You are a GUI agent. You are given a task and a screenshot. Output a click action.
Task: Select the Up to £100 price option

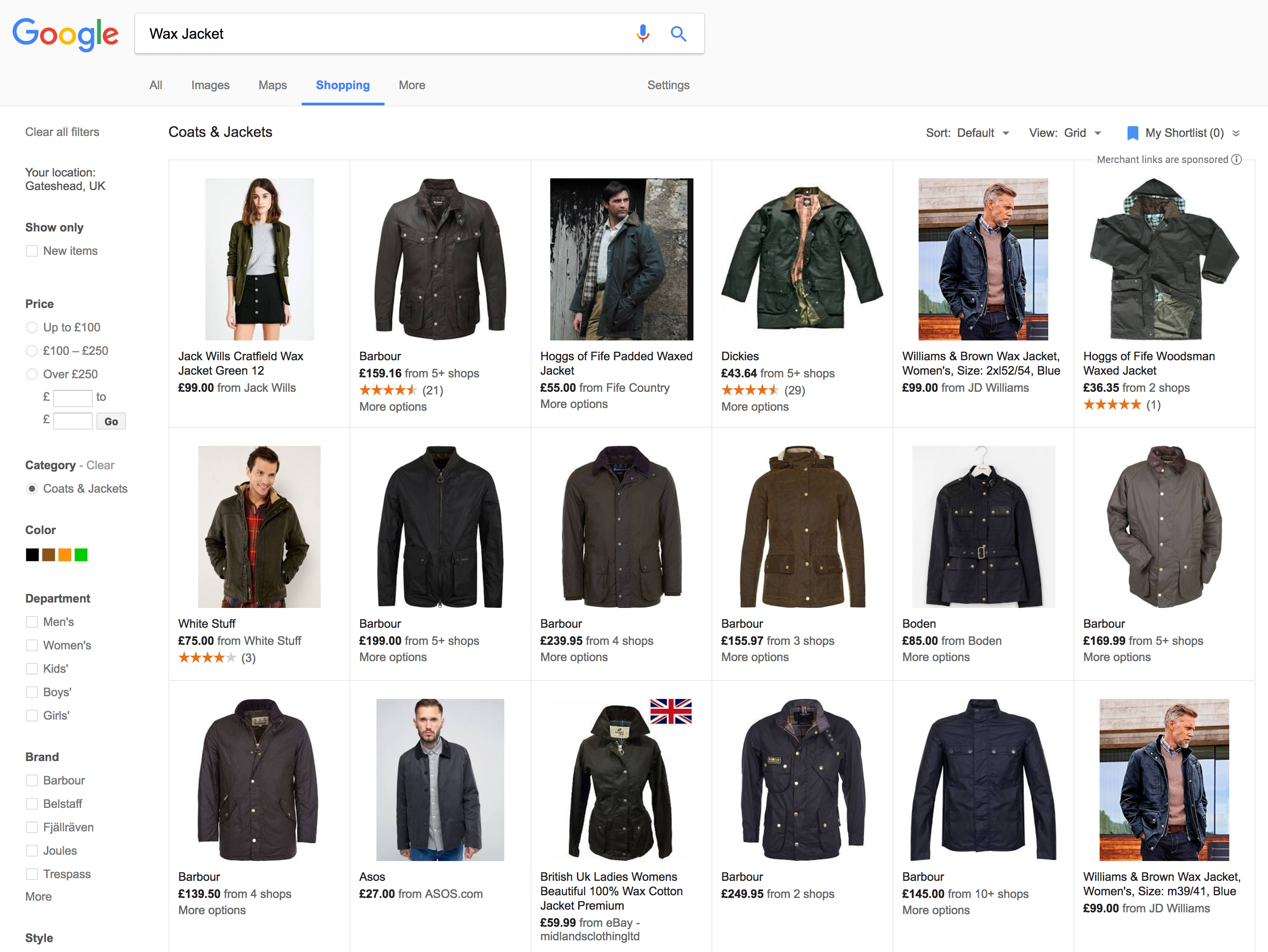point(32,327)
